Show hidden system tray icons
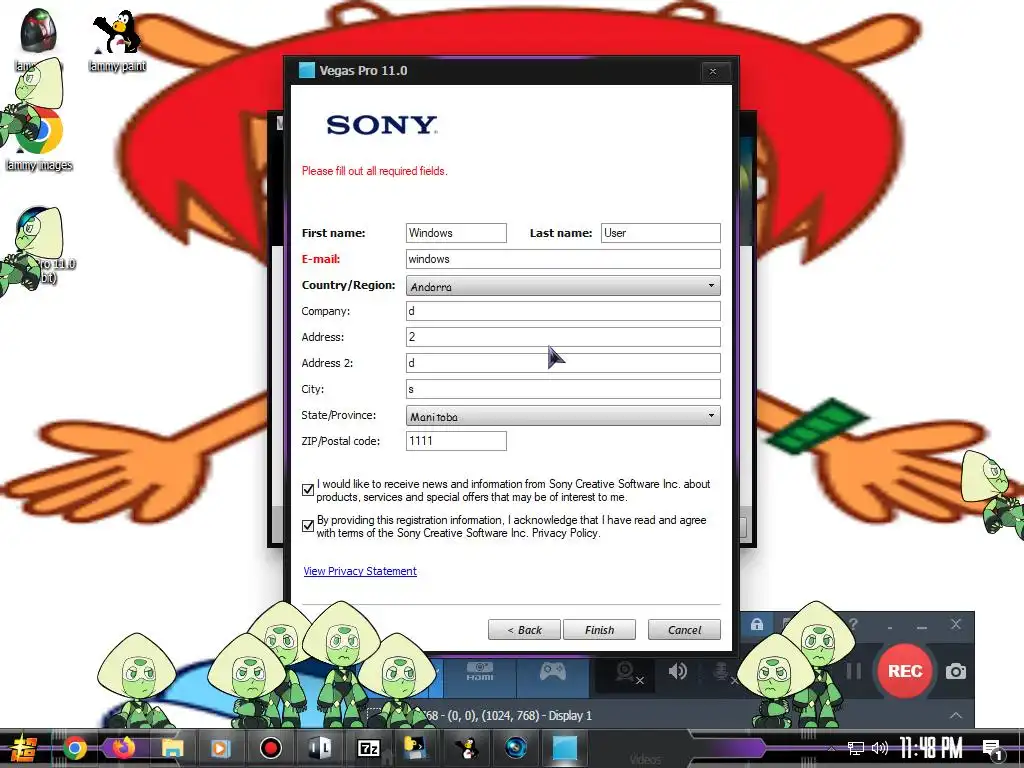 click(x=831, y=748)
